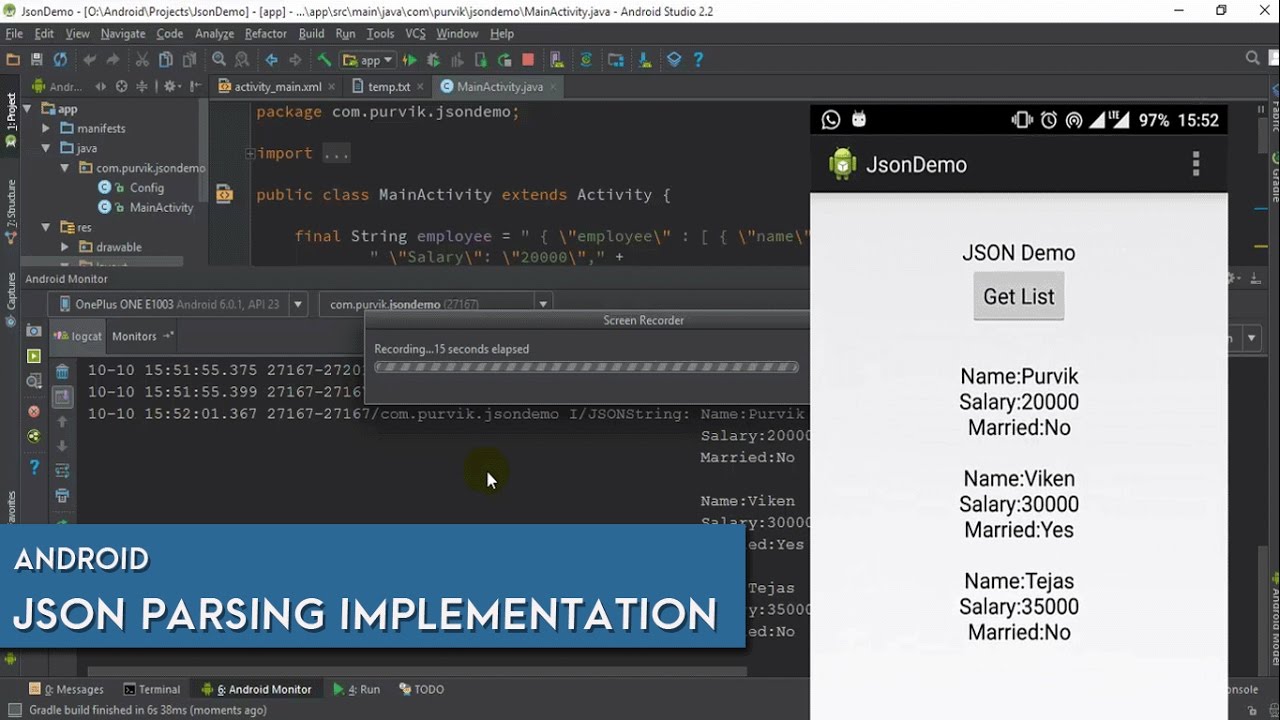Toggle the Project tool window stripe button
This screenshot has width=1280, height=720.
[11, 119]
